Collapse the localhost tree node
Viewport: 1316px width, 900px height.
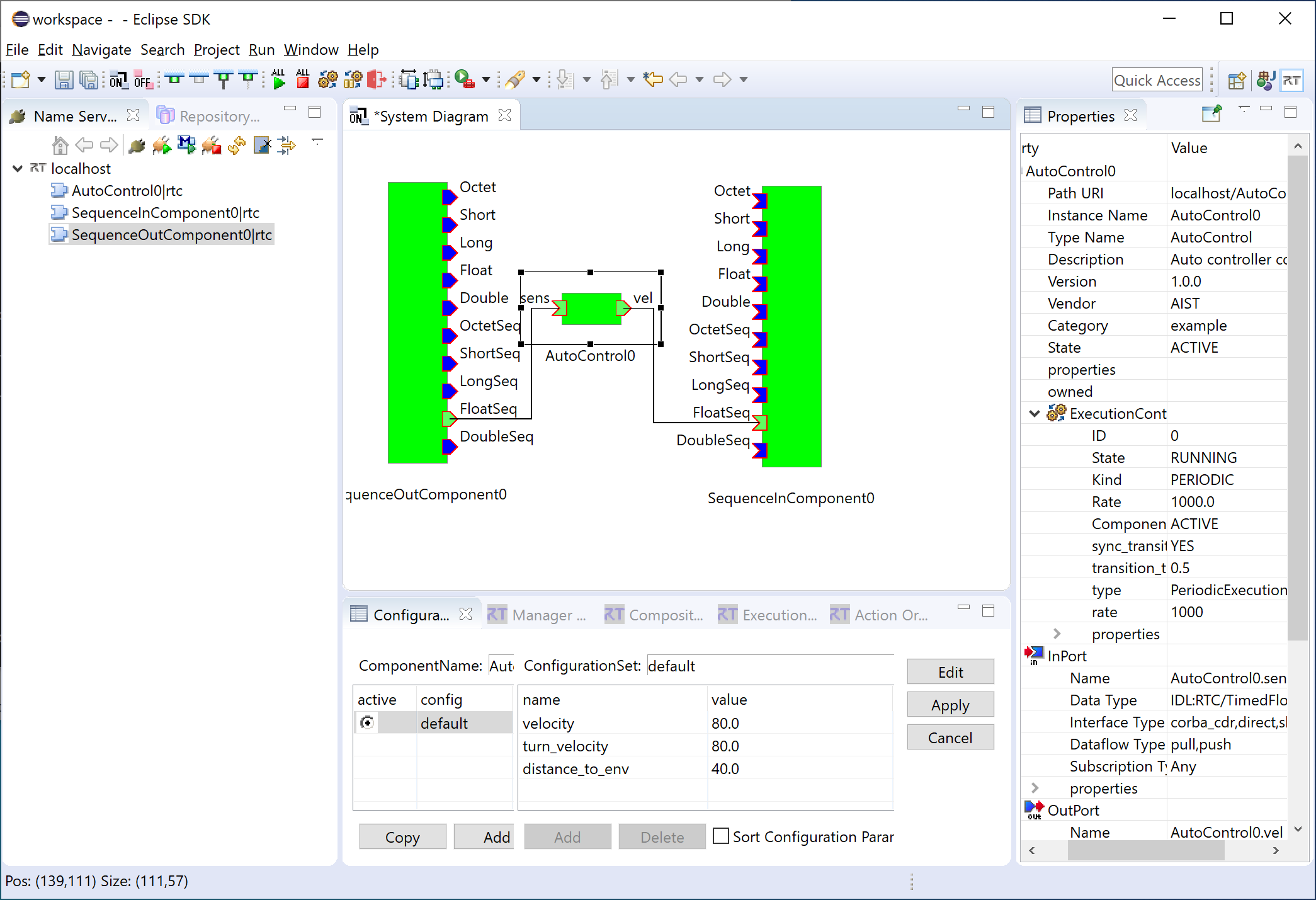pyautogui.click(x=18, y=169)
